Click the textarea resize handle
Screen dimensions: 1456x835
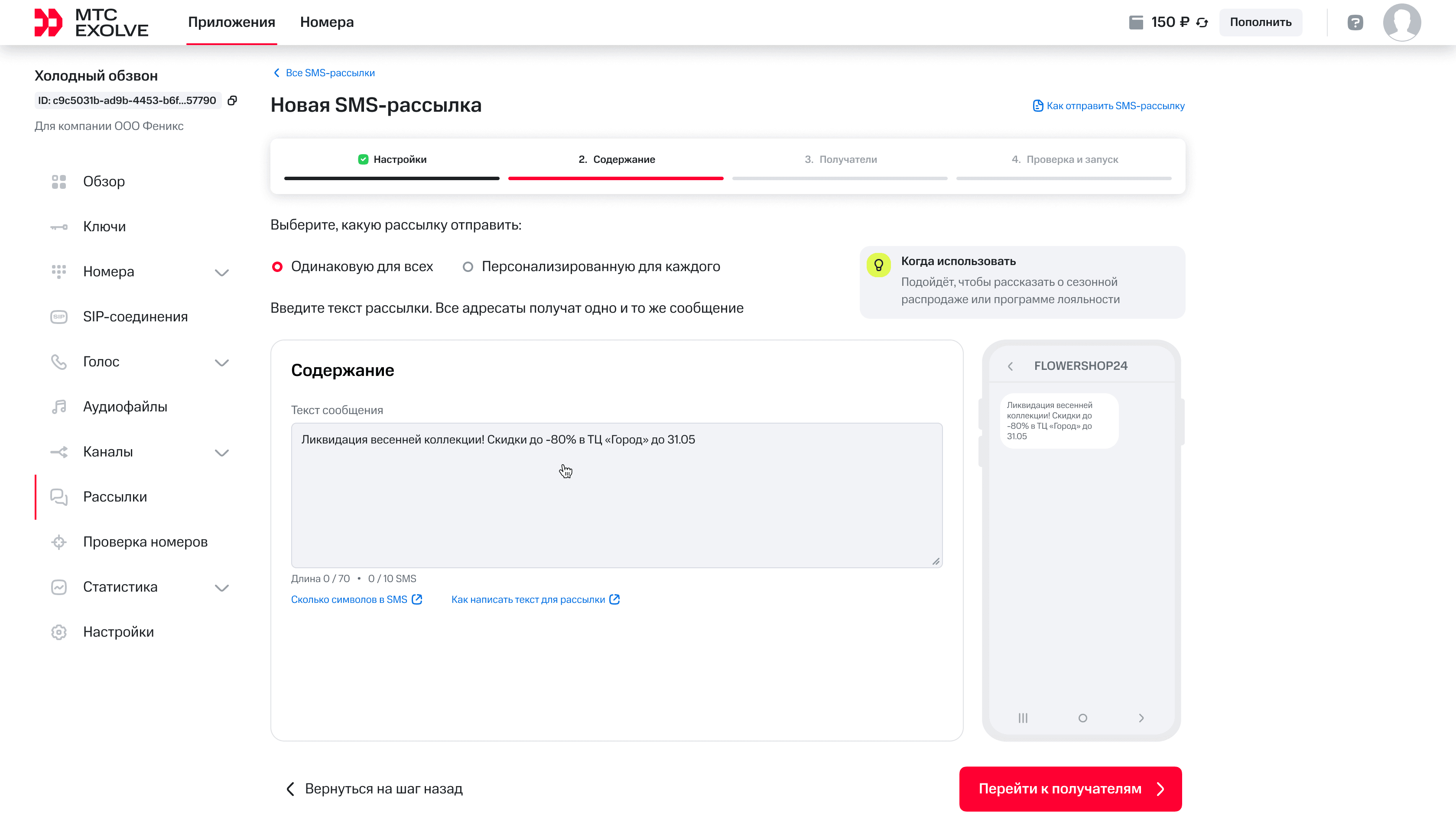coord(936,561)
